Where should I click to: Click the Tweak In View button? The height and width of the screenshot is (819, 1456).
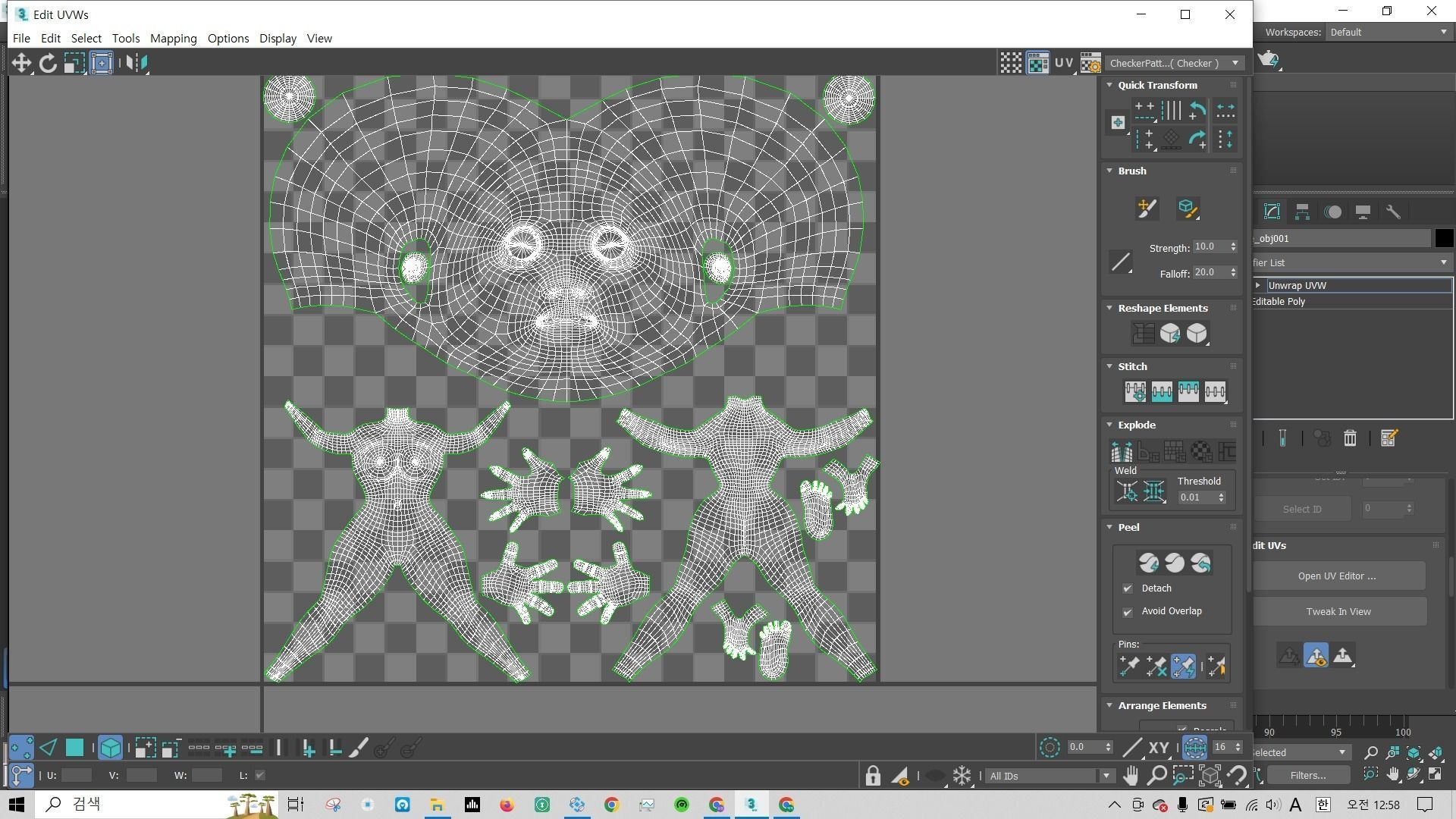click(1338, 612)
